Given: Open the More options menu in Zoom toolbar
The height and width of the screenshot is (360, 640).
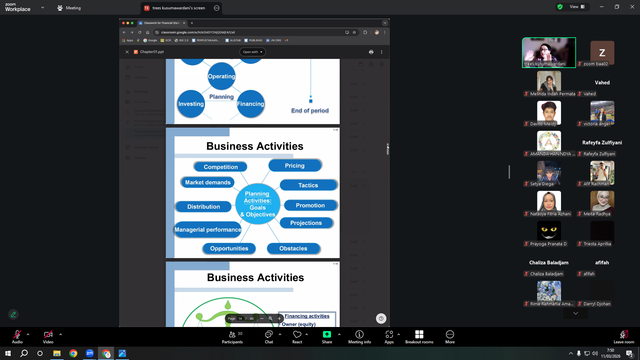Looking at the screenshot, I should tap(450, 337).
